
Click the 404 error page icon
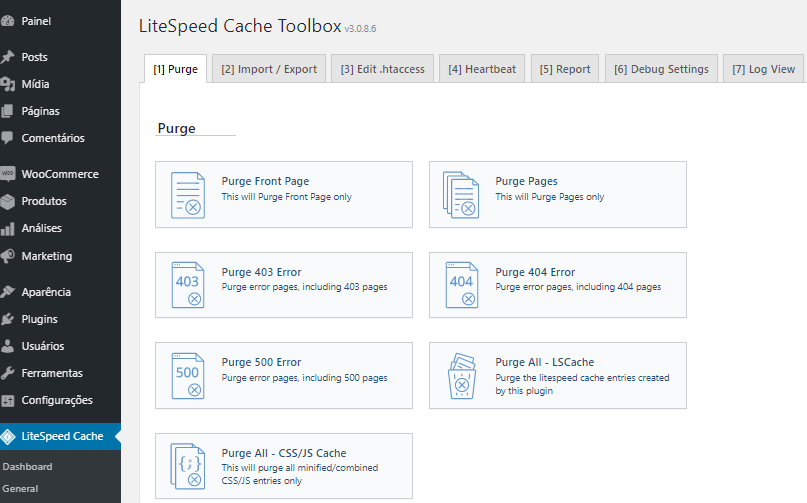(461, 285)
